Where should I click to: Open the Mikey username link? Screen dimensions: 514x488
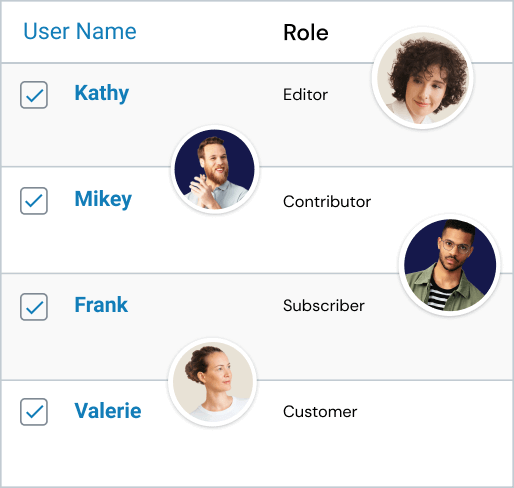(x=103, y=199)
